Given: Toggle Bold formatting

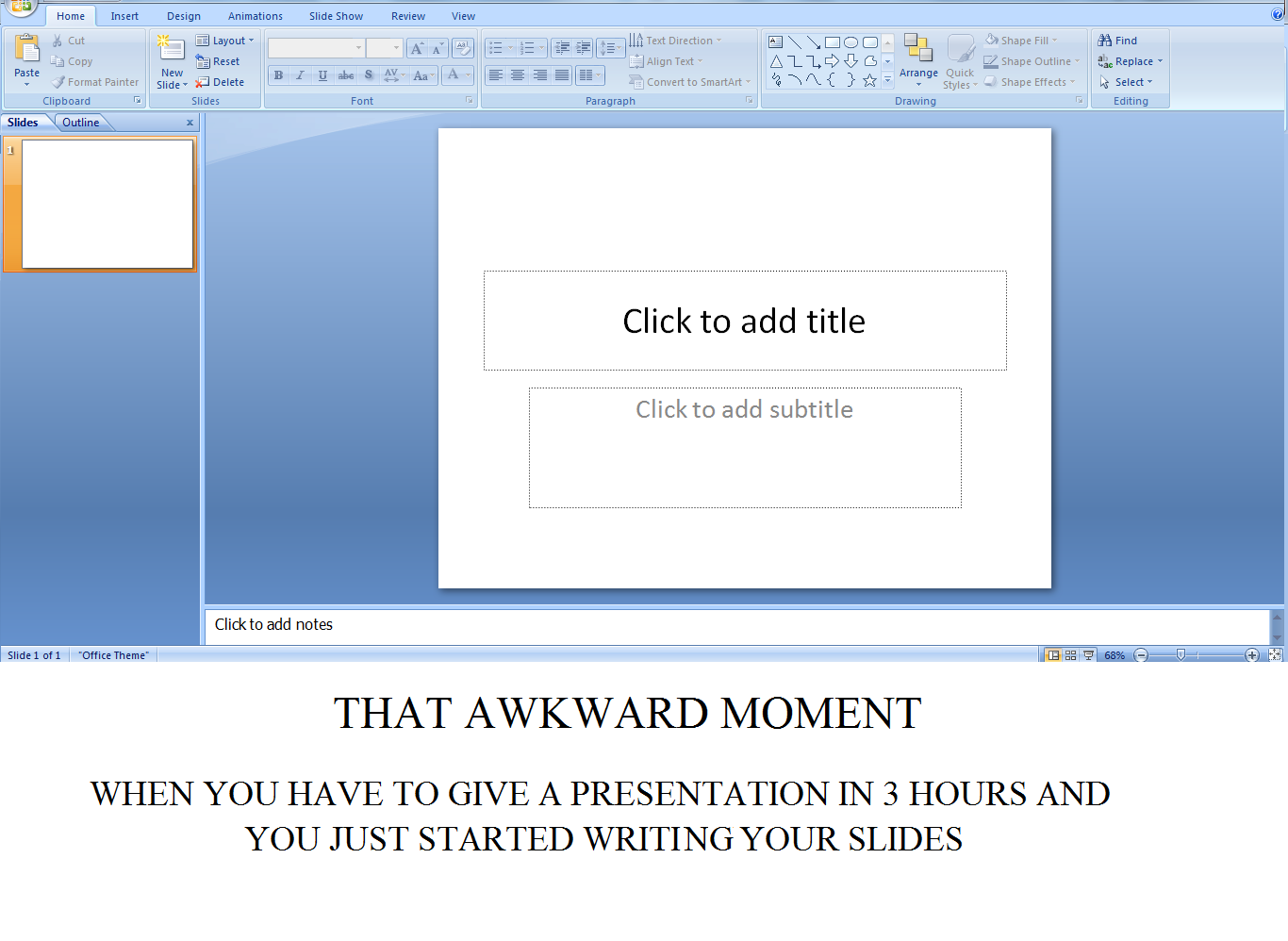Looking at the screenshot, I should (278, 74).
